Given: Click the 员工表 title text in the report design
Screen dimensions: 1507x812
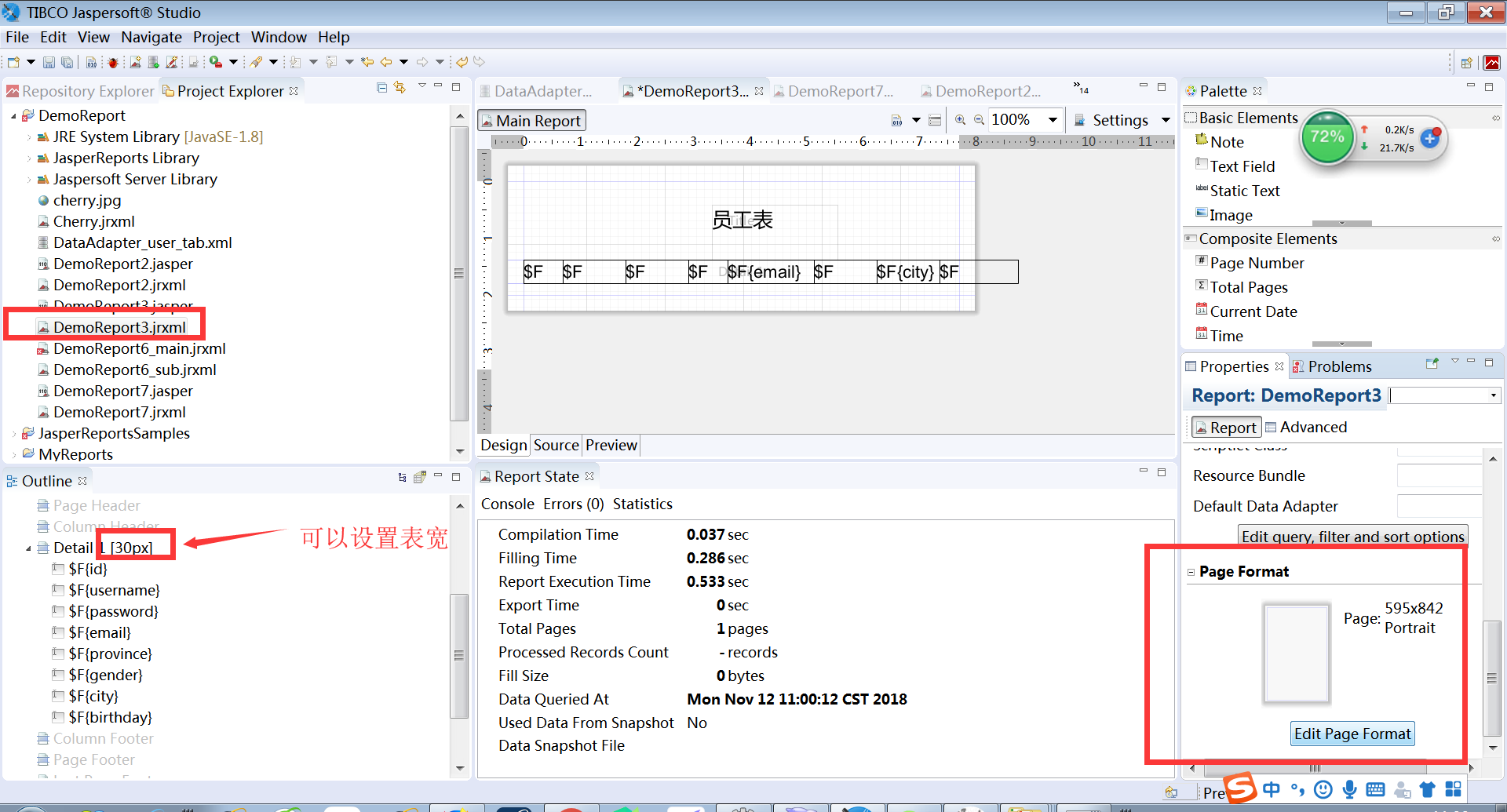Looking at the screenshot, I should (742, 220).
